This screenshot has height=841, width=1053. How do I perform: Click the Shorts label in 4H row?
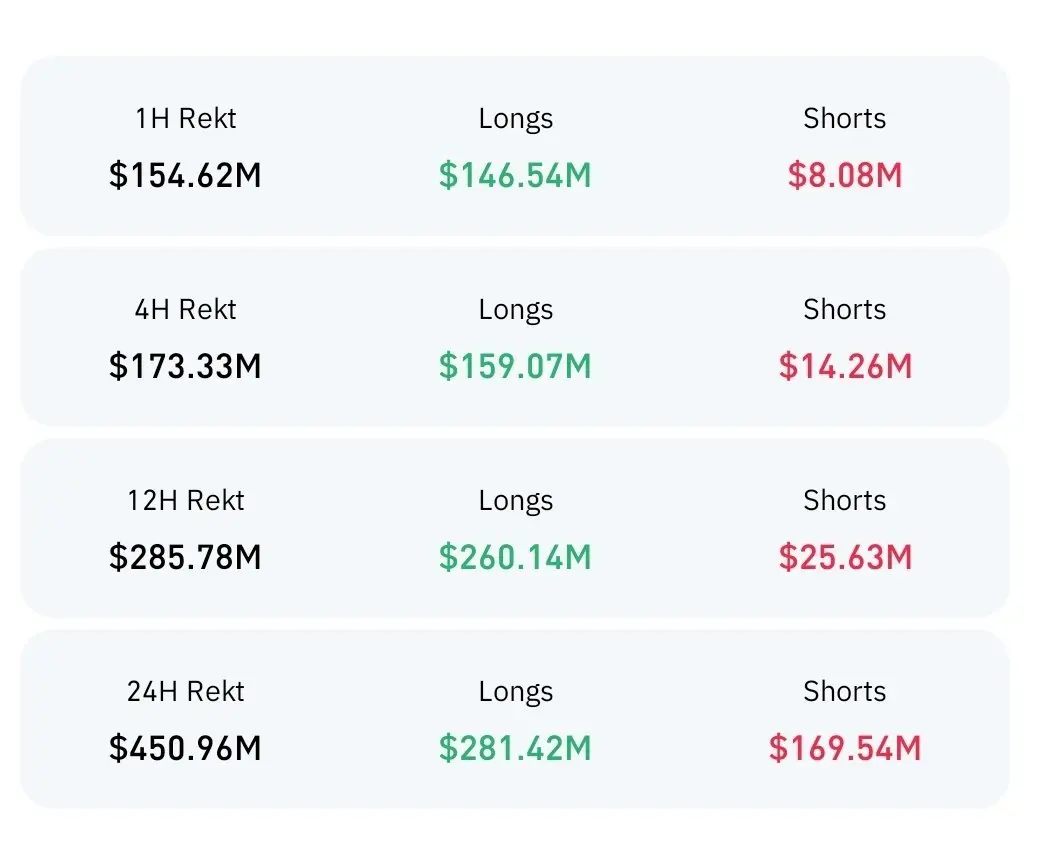(x=845, y=309)
